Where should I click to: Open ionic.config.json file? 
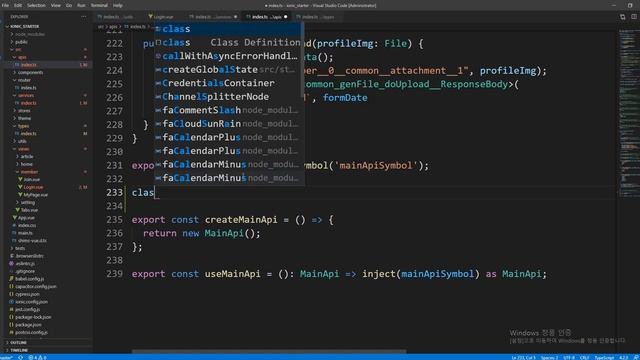click(31, 302)
